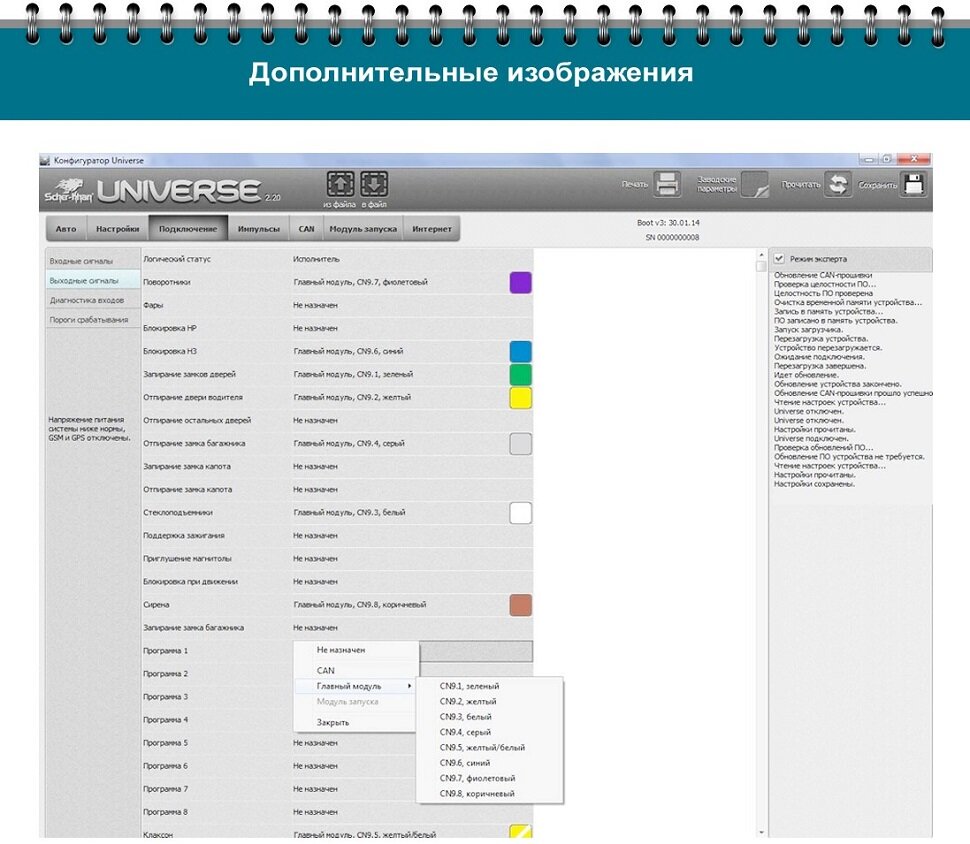
Task: Open the Блокировка при движении dropdown
Action: coord(411,582)
